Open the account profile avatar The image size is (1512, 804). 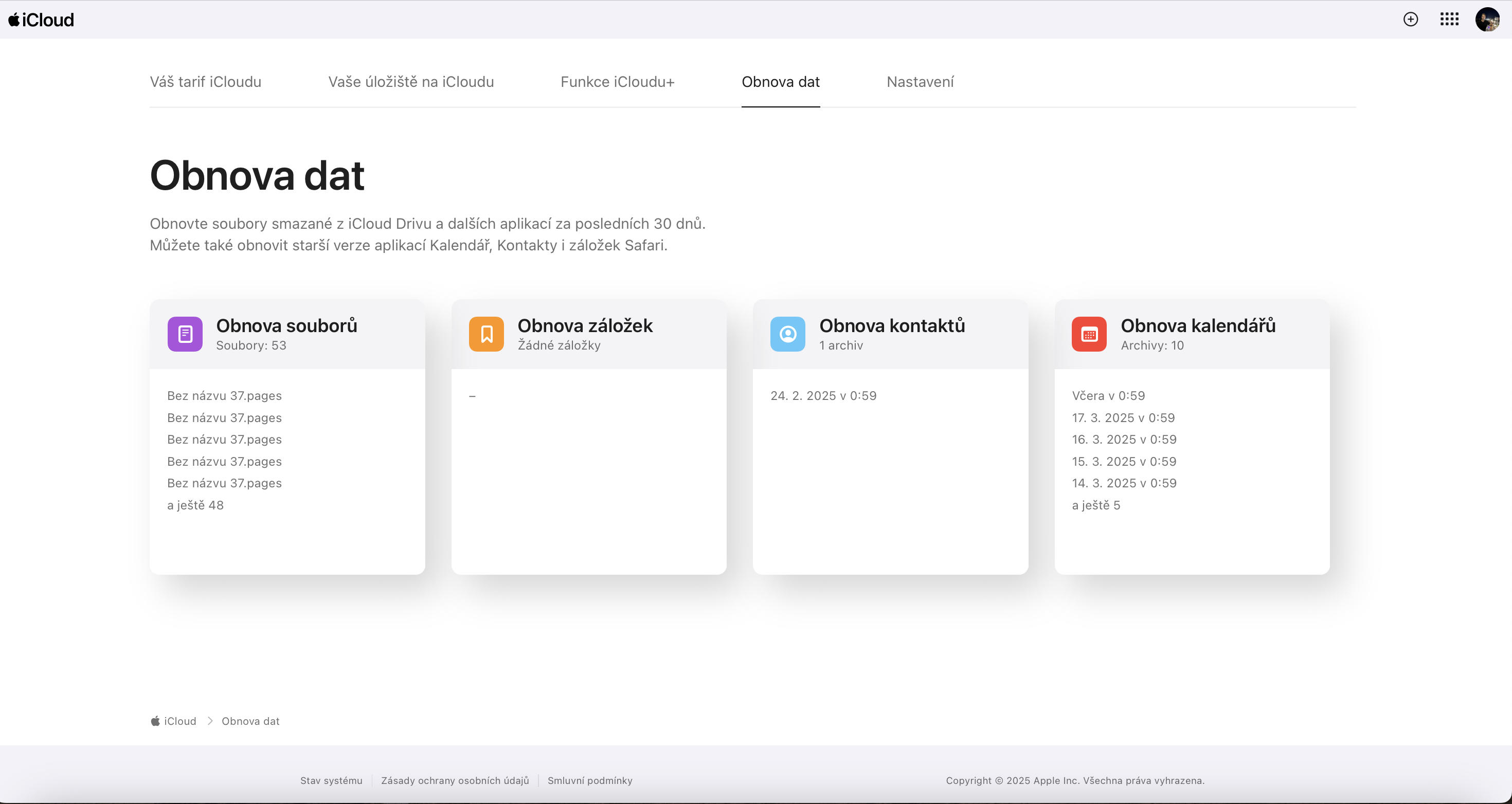(x=1487, y=20)
